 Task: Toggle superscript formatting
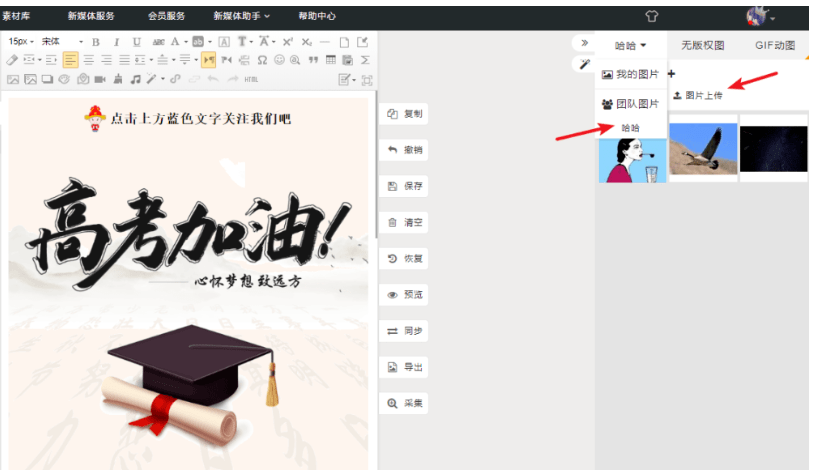click(x=288, y=42)
